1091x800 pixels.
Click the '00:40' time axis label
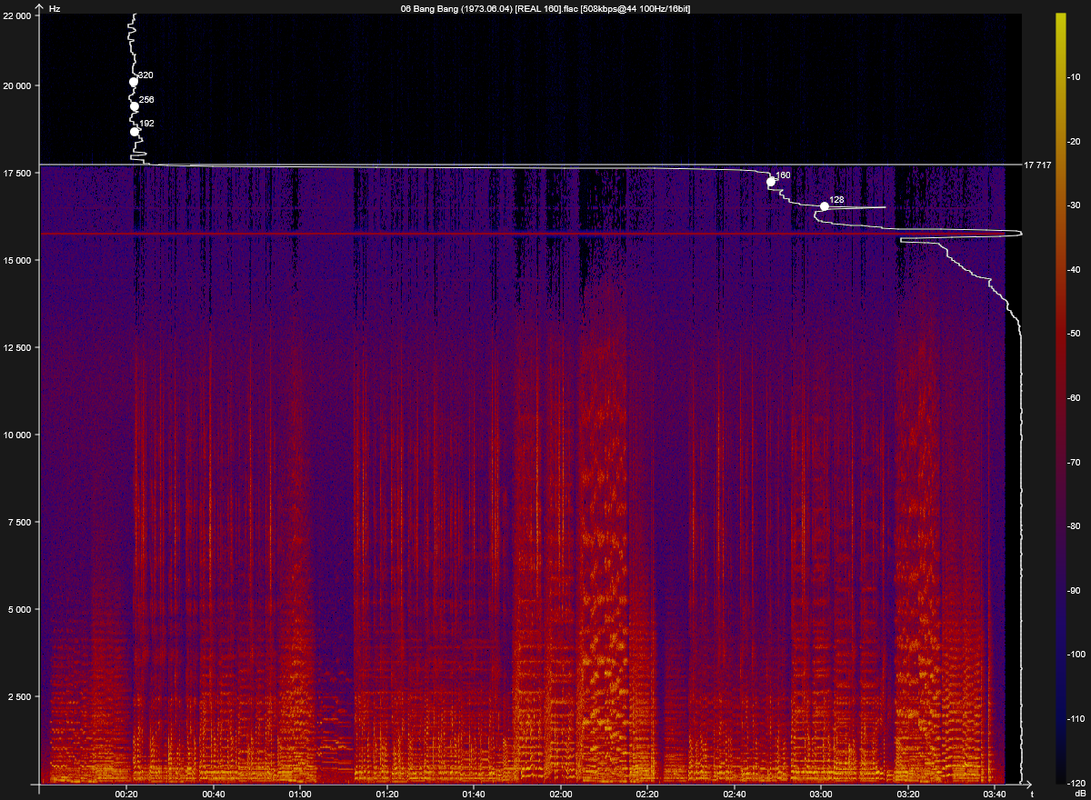213,794
